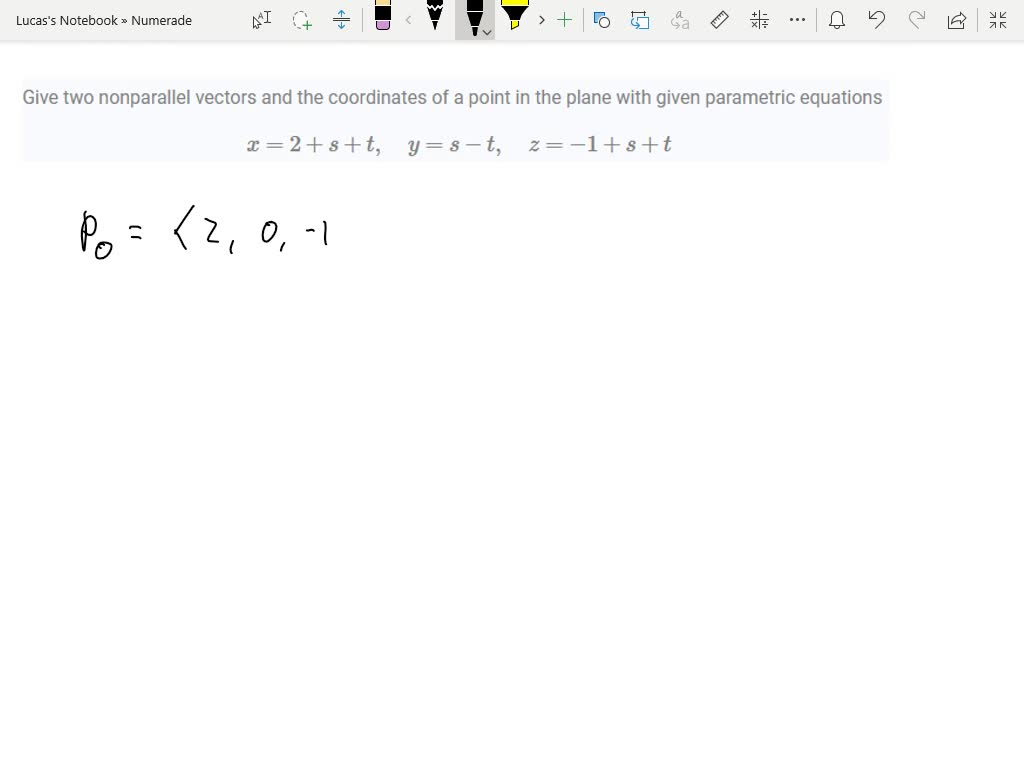Select the yellow Highlighter tool
Image resolution: width=1024 pixels, height=768 pixels.
click(x=513, y=18)
